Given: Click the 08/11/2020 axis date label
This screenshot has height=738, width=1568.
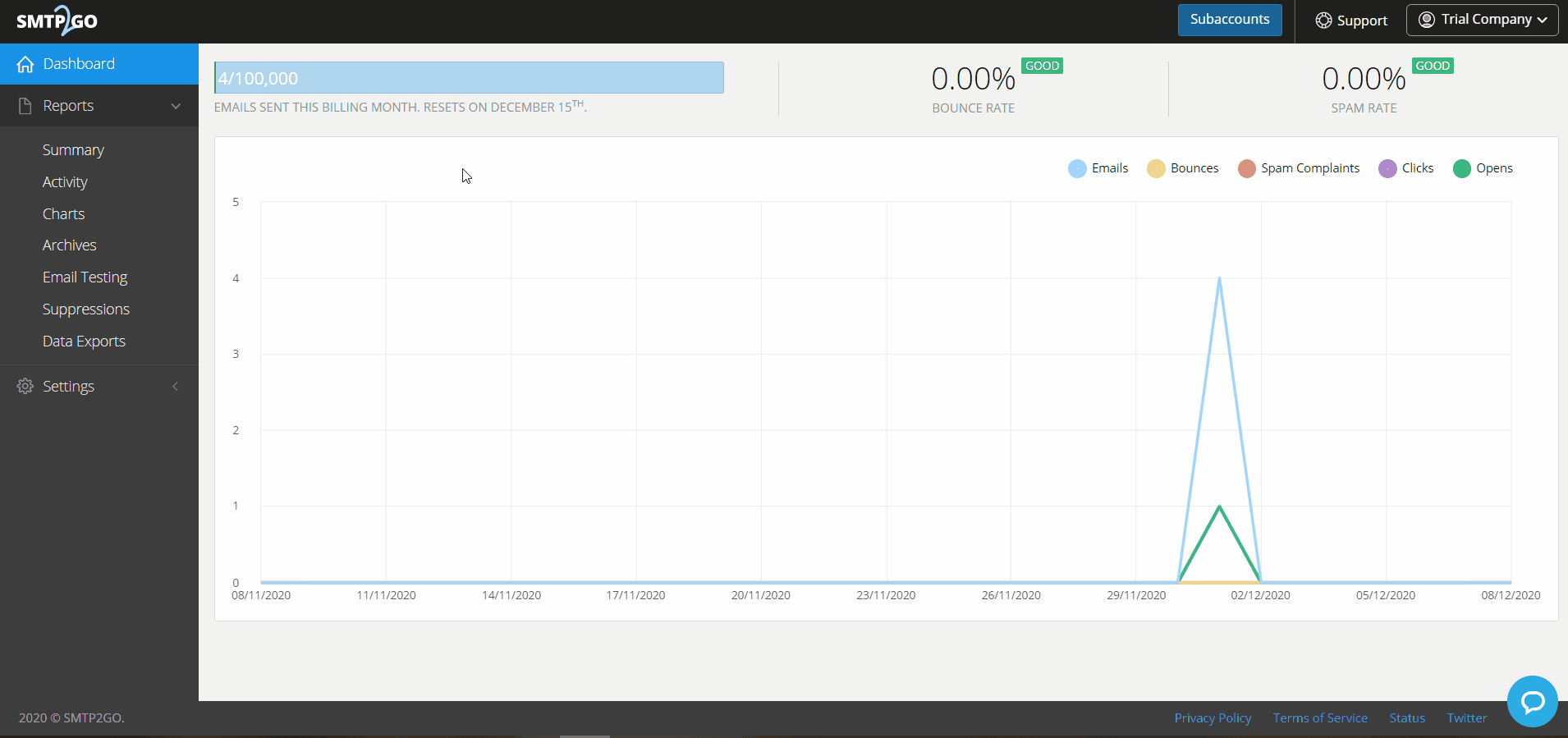Looking at the screenshot, I should (261, 595).
